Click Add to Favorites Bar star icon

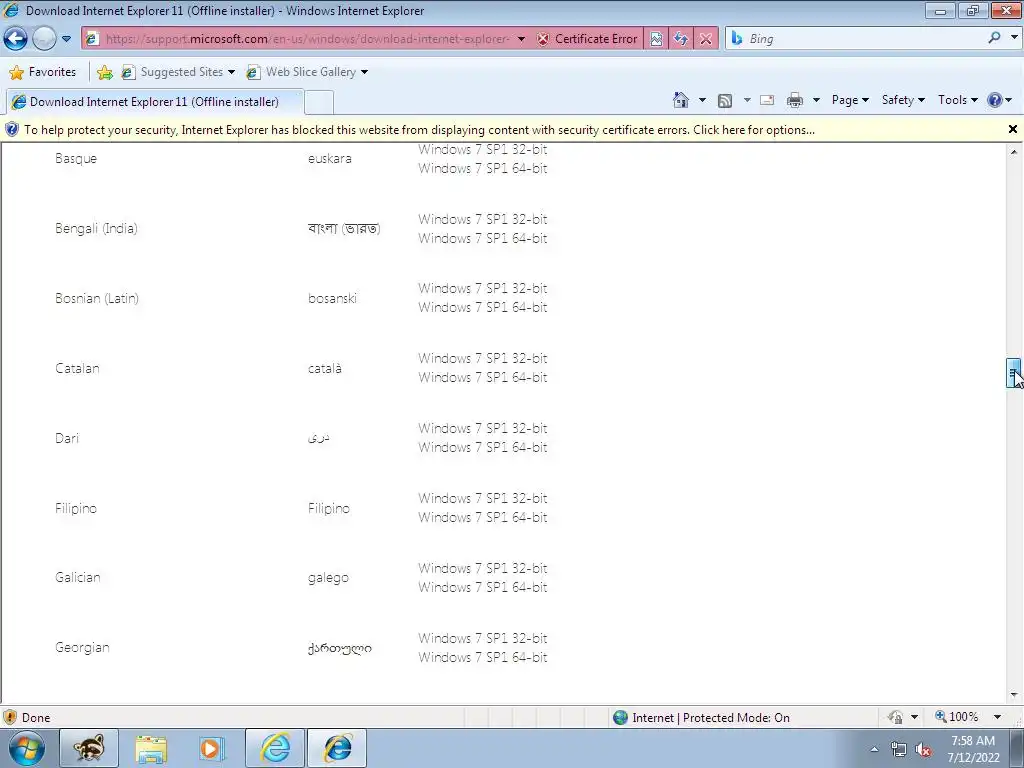pos(104,72)
